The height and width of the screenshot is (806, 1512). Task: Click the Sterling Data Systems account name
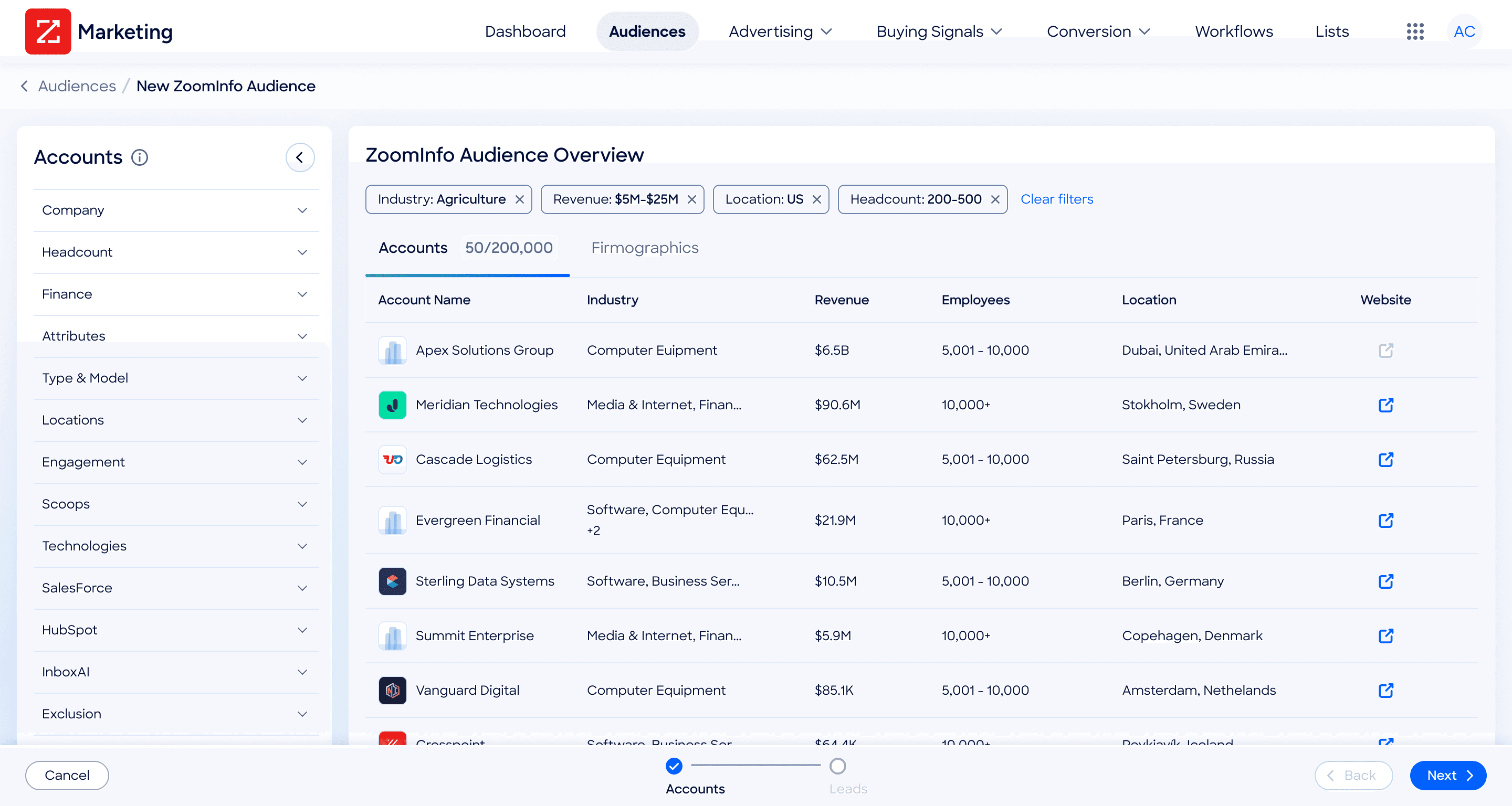pyautogui.click(x=485, y=581)
